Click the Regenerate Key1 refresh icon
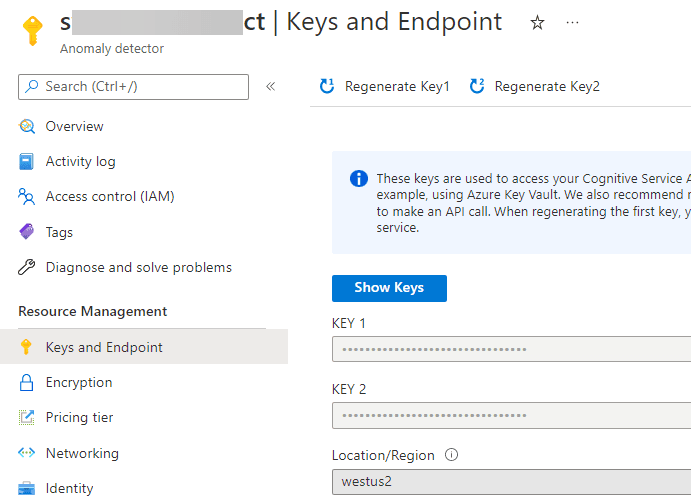 (x=327, y=86)
